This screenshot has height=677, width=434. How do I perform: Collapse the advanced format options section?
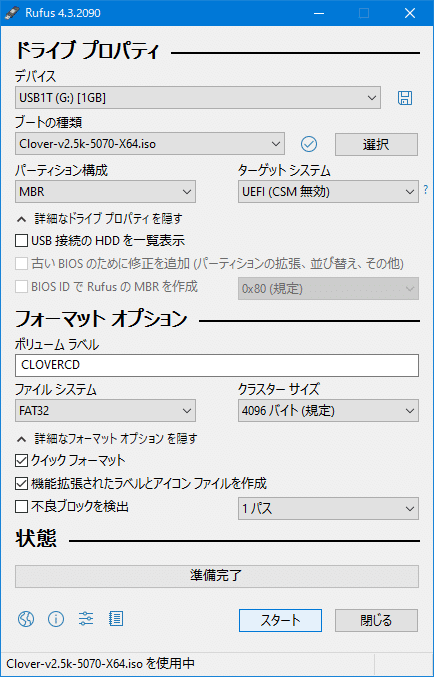[x=107, y=439]
